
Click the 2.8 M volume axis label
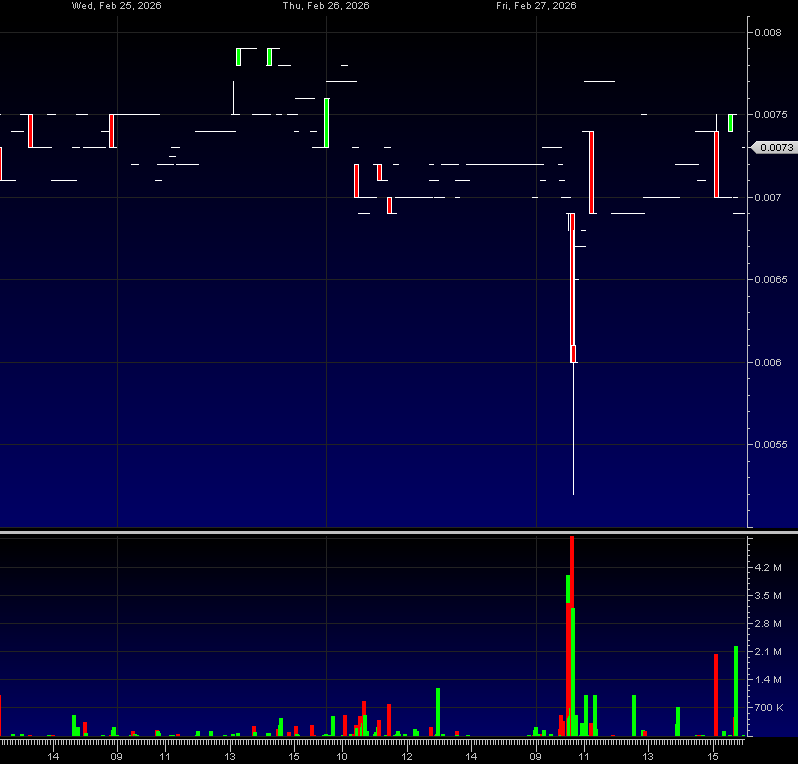(x=768, y=624)
